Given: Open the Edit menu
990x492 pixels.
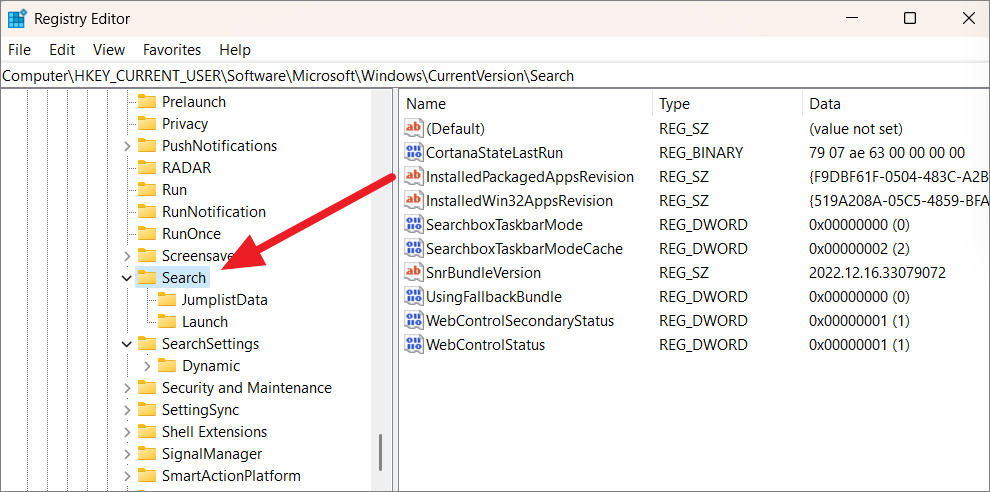Looking at the screenshot, I should tap(63, 50).
